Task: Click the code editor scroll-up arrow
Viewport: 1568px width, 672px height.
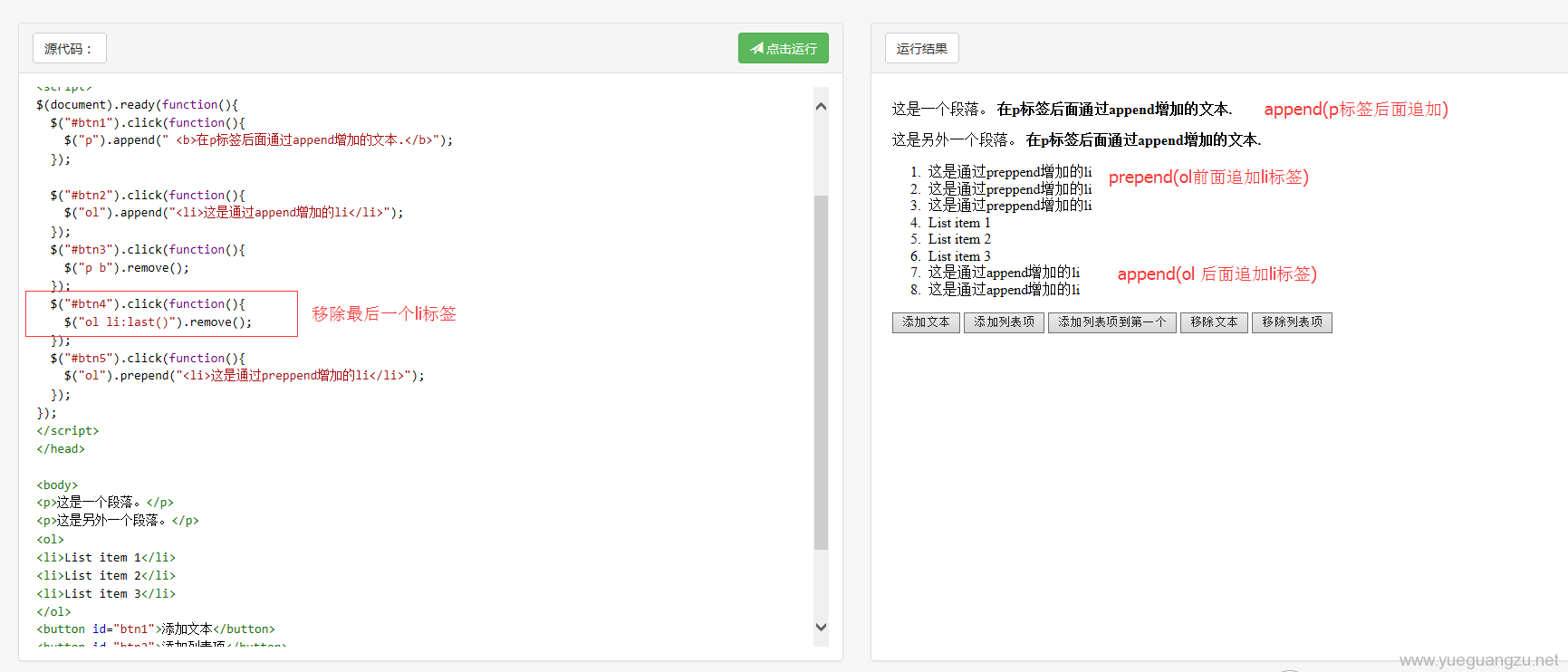Action: pos(821,106)
